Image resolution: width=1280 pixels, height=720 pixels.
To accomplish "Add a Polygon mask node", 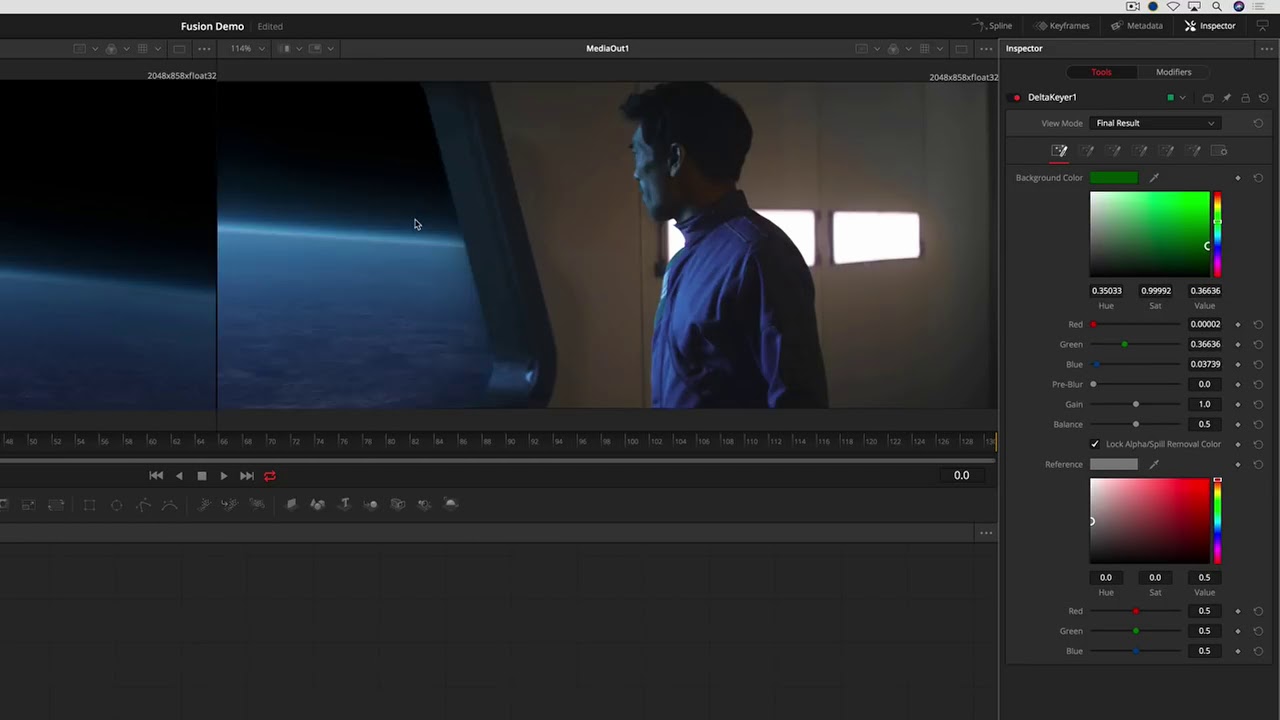I will 143,505.
